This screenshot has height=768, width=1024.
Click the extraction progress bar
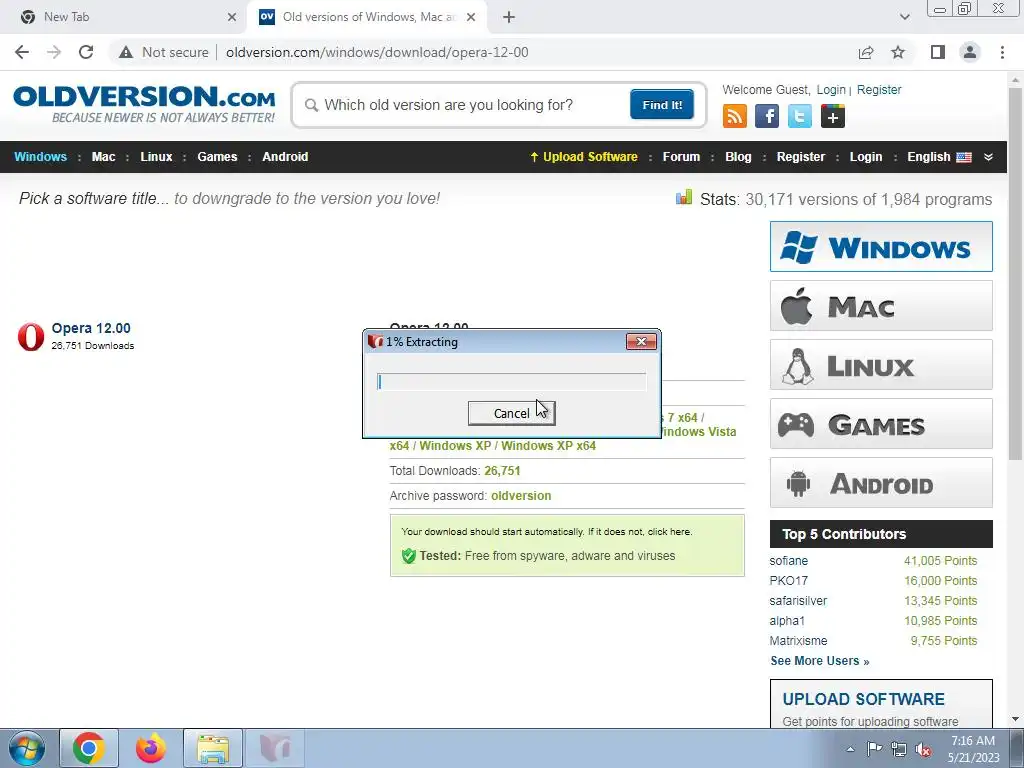511,382
